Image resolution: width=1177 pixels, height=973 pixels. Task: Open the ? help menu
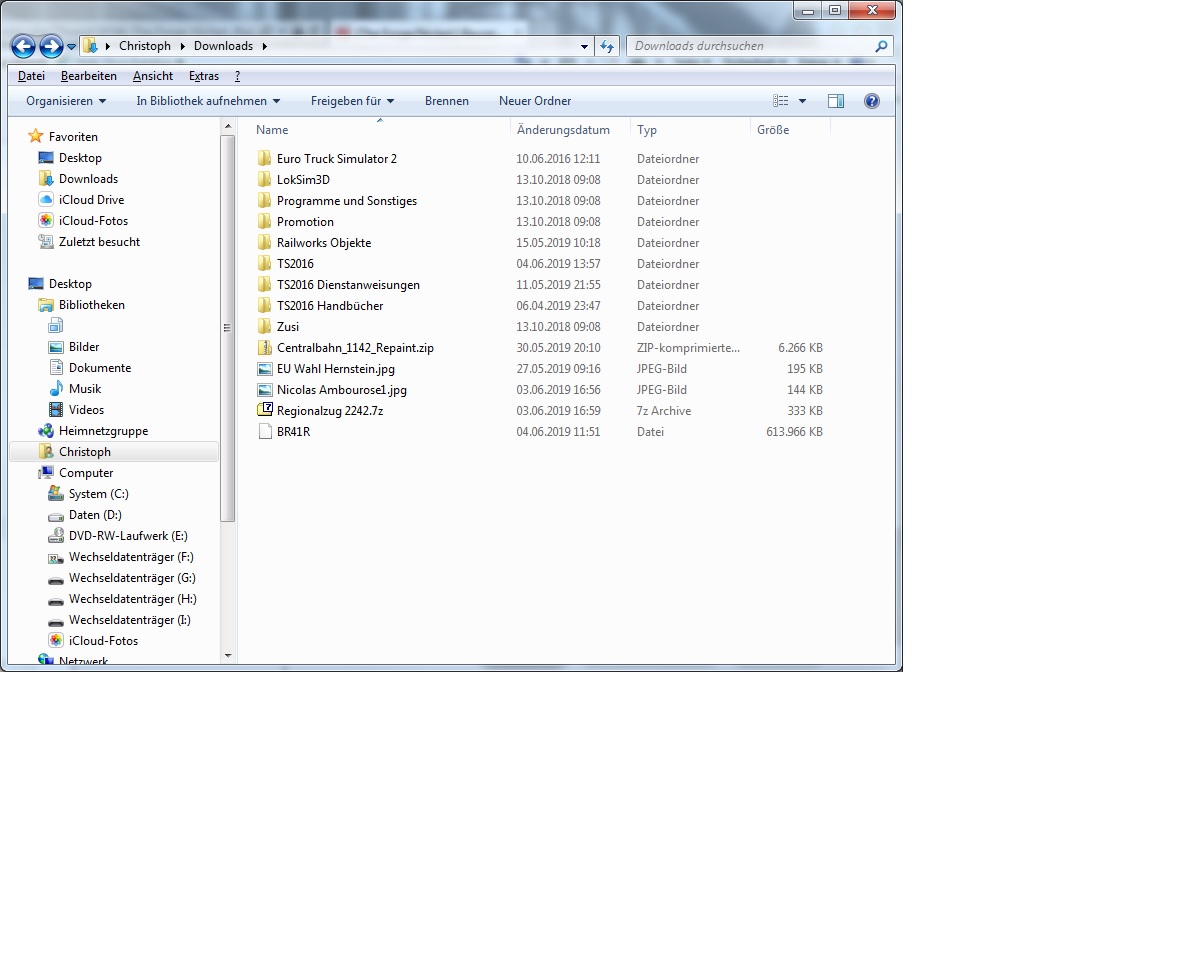pyautogui.click(x=238, y=76)
